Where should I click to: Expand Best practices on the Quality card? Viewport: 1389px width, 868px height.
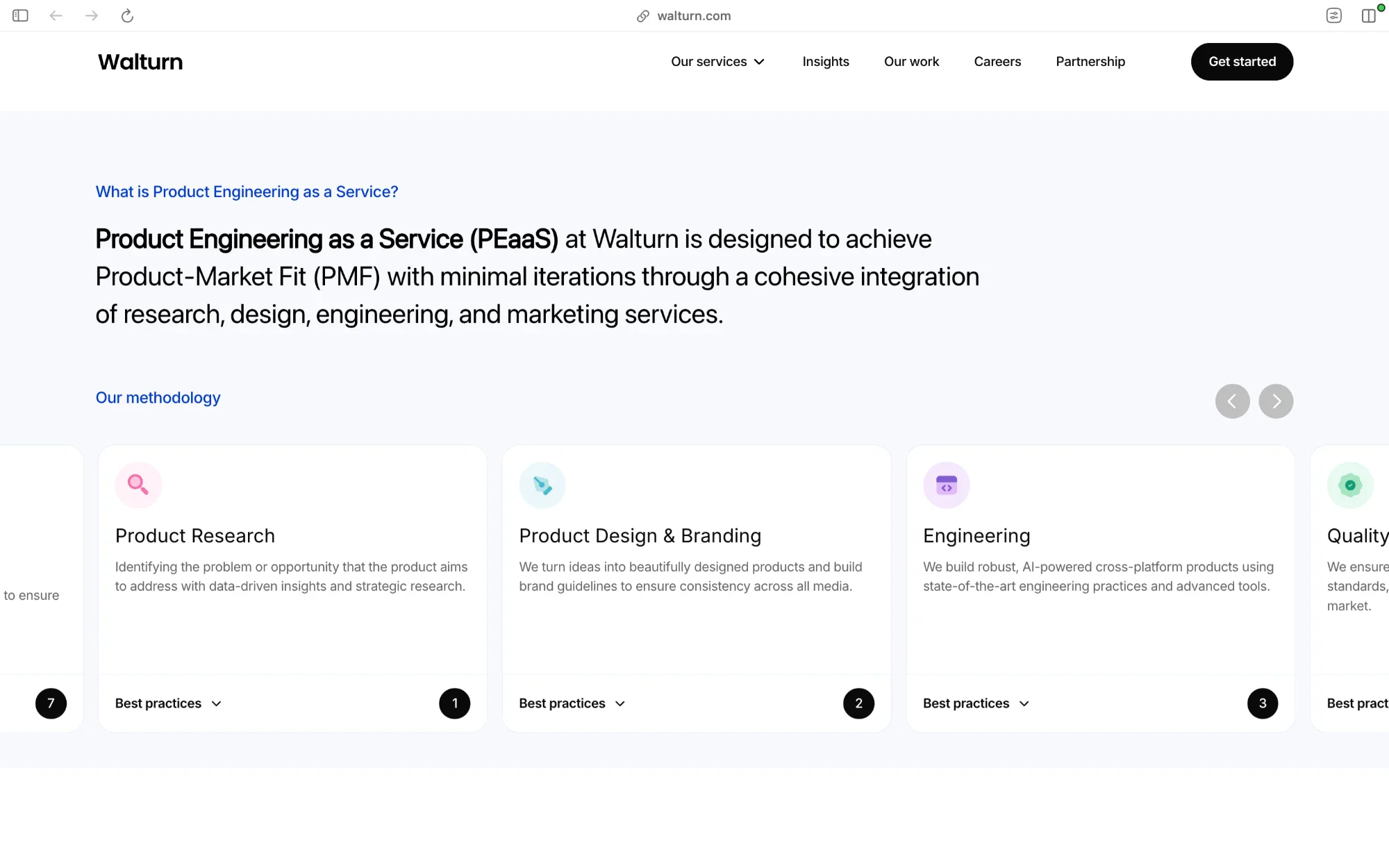(x=1358, y=703)
